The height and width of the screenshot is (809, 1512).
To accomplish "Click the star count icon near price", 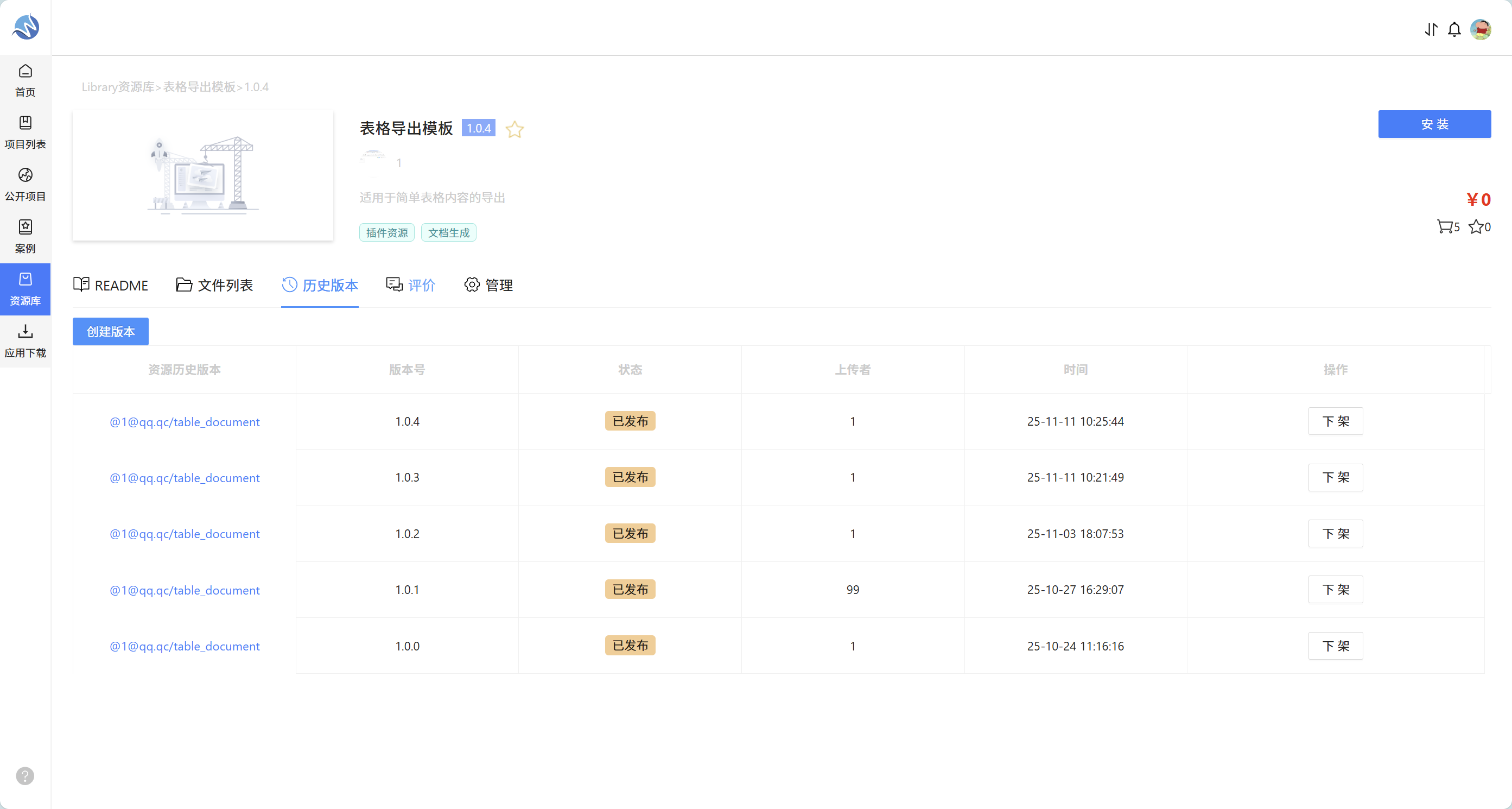I will (1479, 226).
